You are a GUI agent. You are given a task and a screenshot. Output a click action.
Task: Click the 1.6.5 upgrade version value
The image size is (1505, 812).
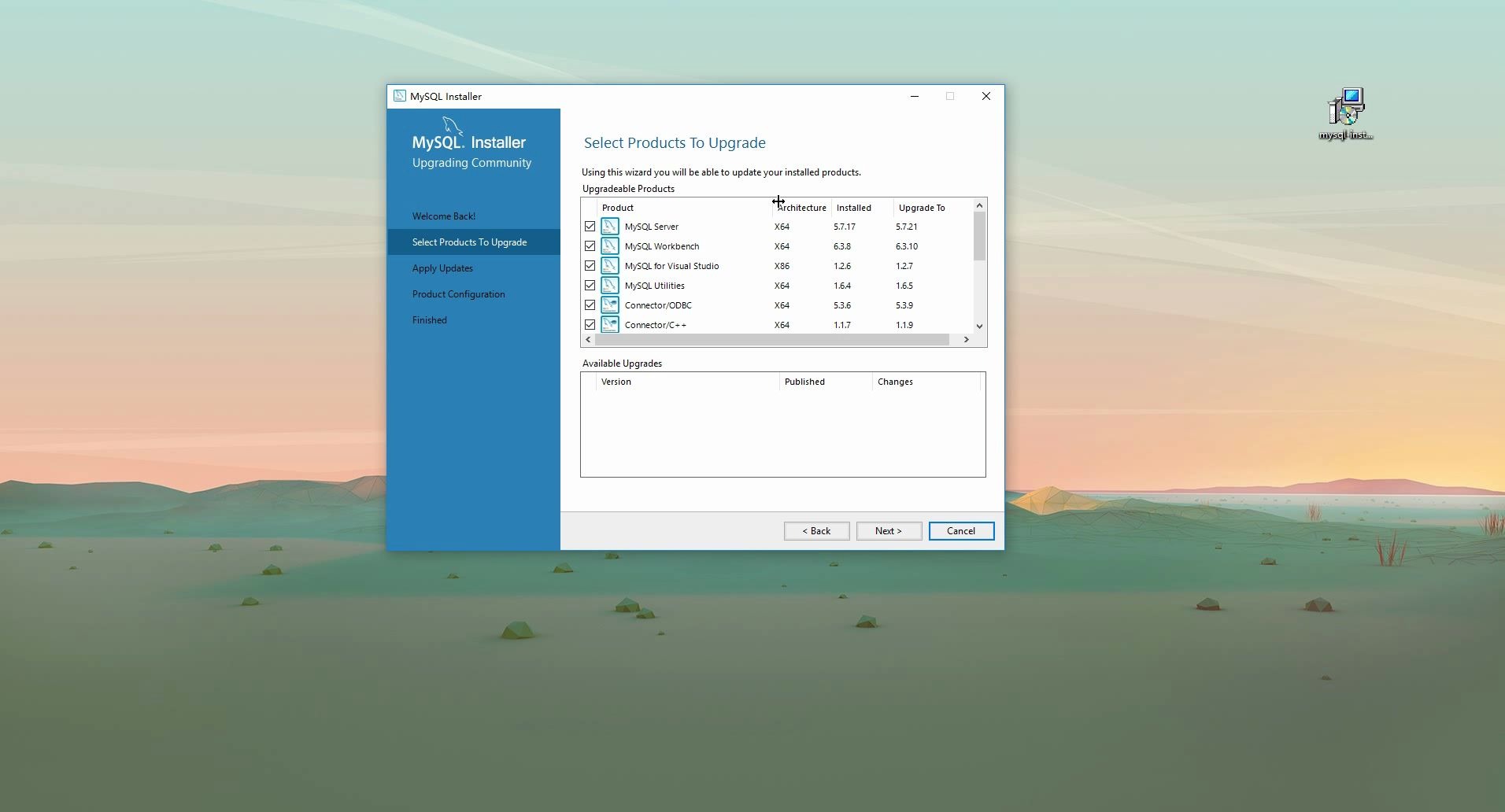(904, 286)
